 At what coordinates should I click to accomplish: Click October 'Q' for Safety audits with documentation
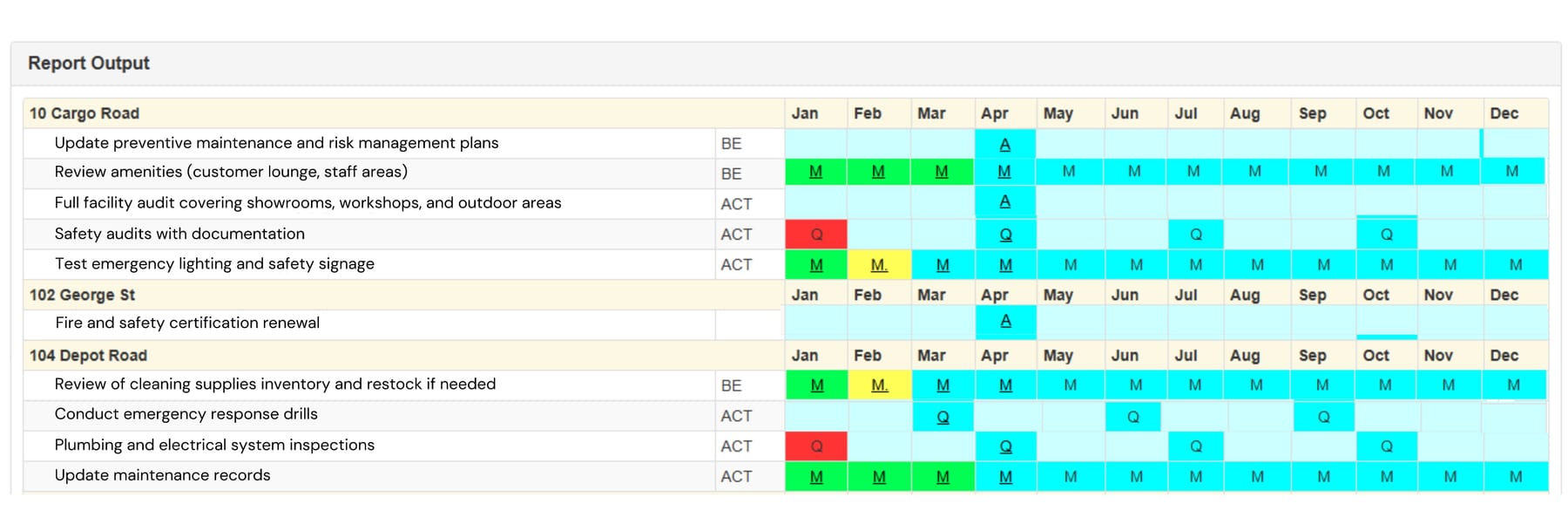(1387, 235)
